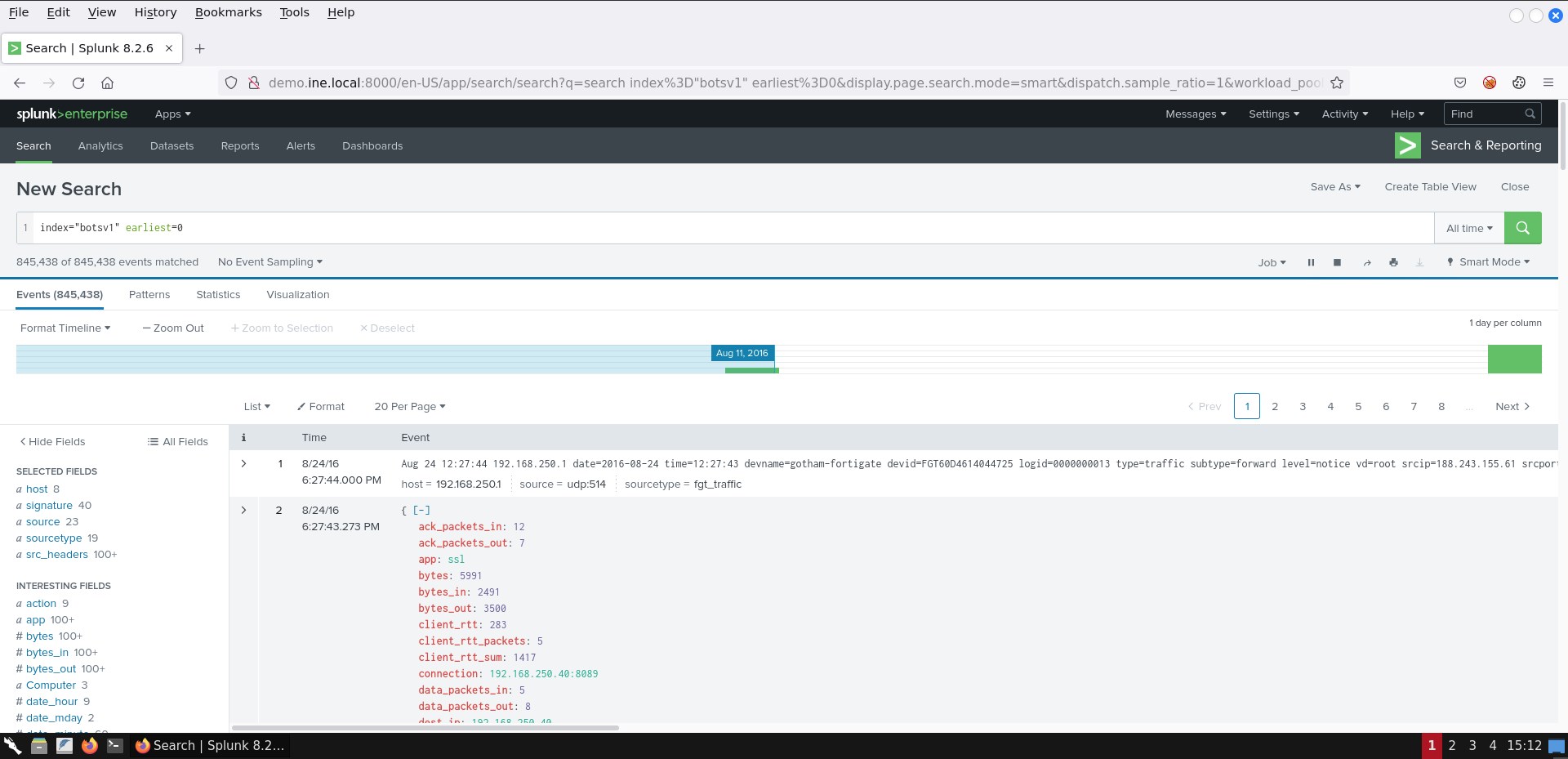Stop the search job
The image size is (1568, 759).
[1337, 262]
